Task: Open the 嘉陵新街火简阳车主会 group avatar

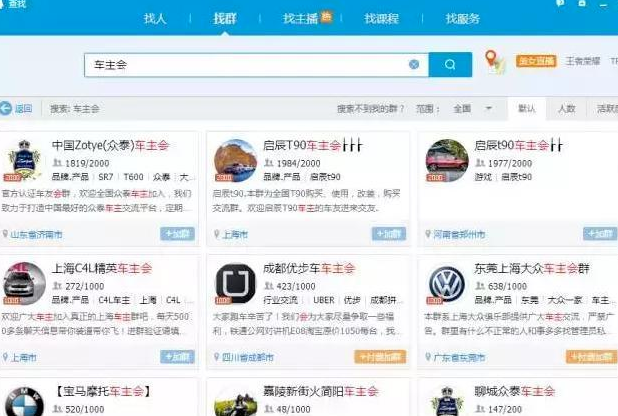Action: click(235, 402)
